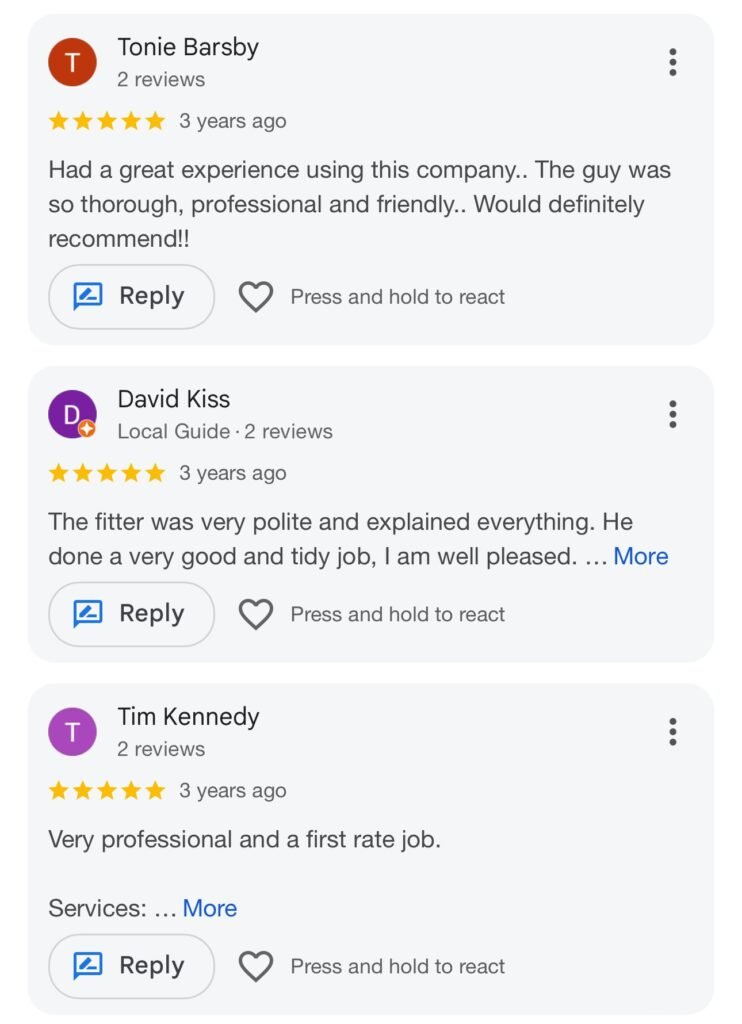Click the heart icon on Tonie Barsby's review
This screenshot has height=1024, width=742.
click(257, 296)
